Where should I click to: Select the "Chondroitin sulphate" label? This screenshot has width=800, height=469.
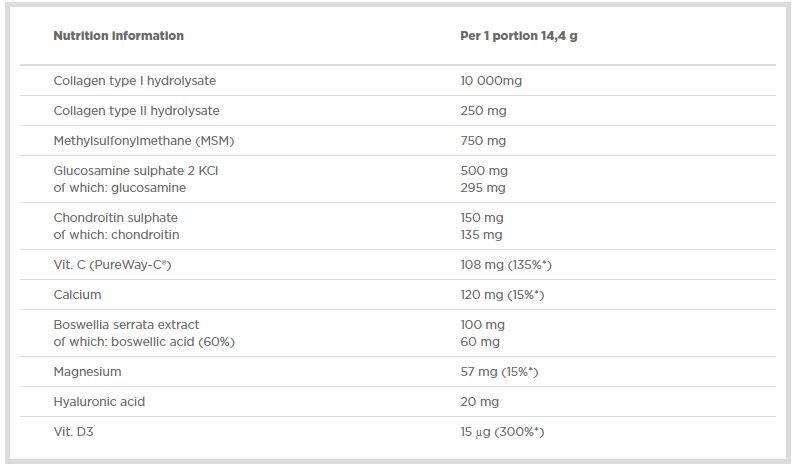point(115,218)
